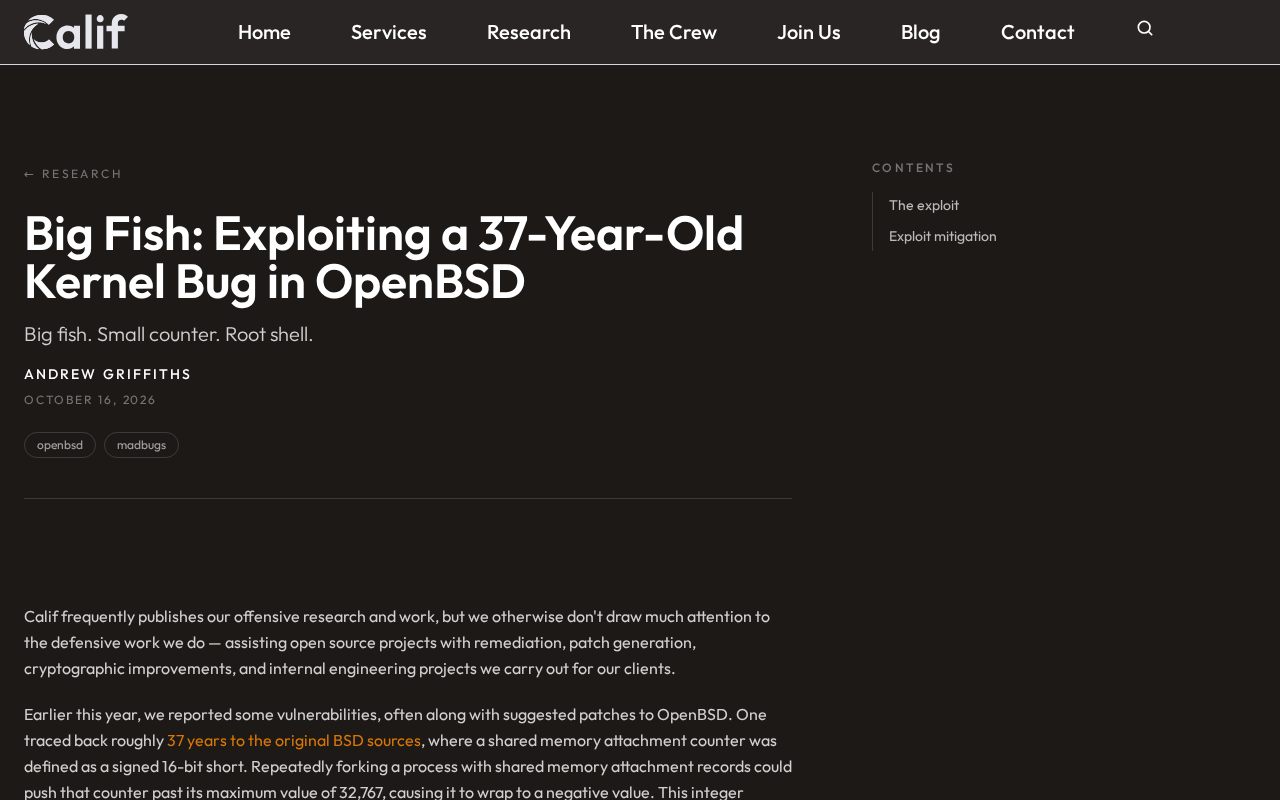Viewport: 1280px width, 800px height.
Task: Open the Contact page
Action: [1038, 32]
